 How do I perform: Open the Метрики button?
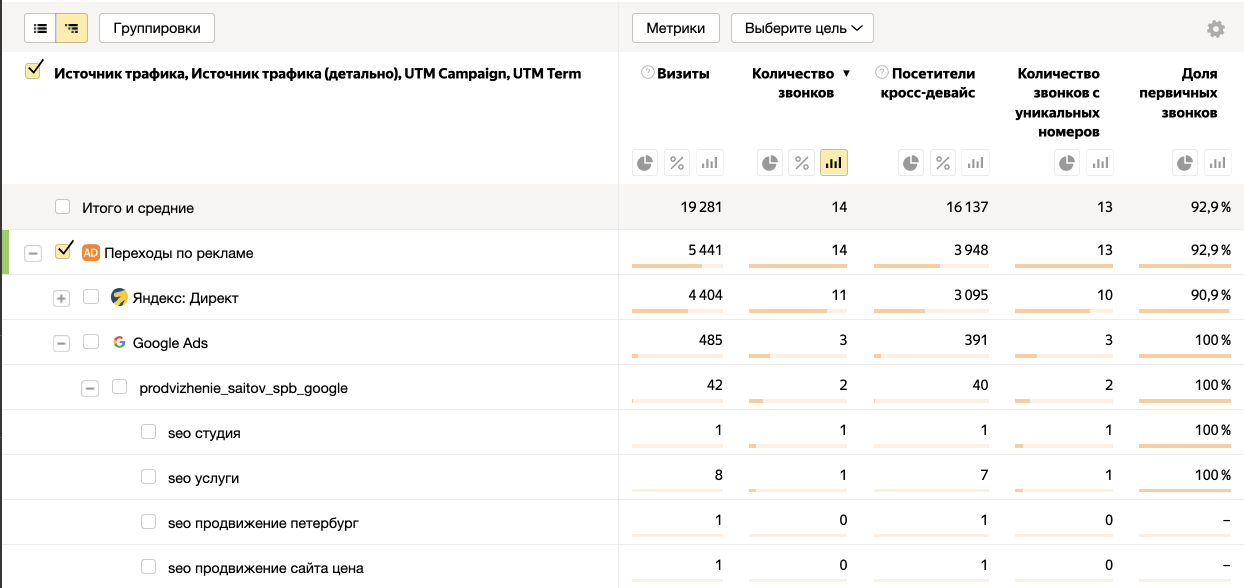click(676, 28)
